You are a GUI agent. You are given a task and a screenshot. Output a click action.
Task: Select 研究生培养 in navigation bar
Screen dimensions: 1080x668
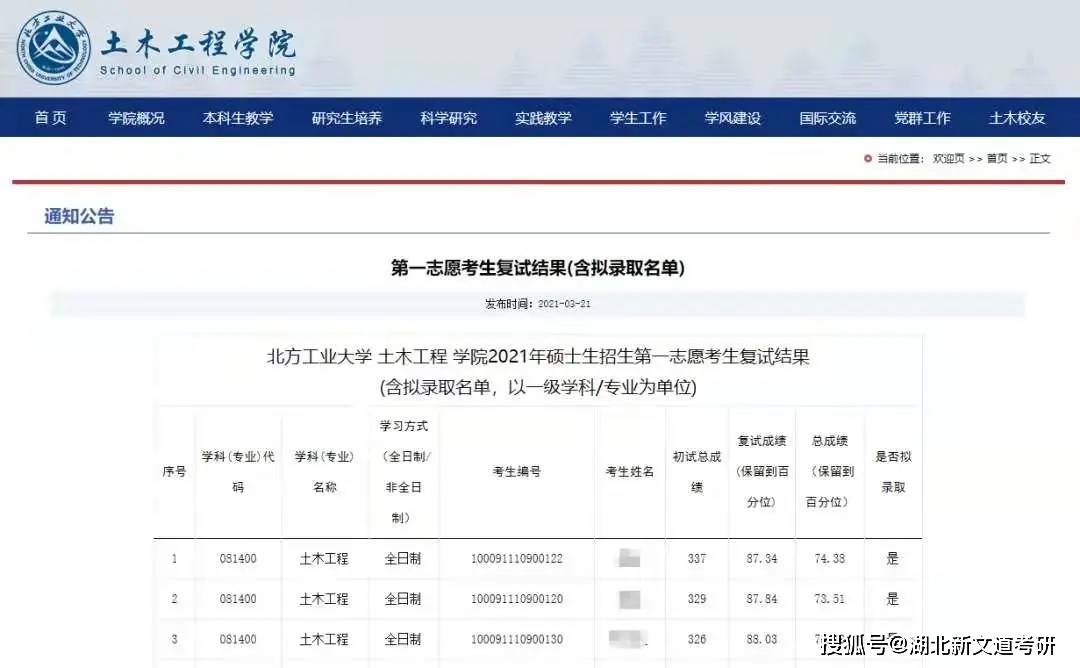(347, 118)
